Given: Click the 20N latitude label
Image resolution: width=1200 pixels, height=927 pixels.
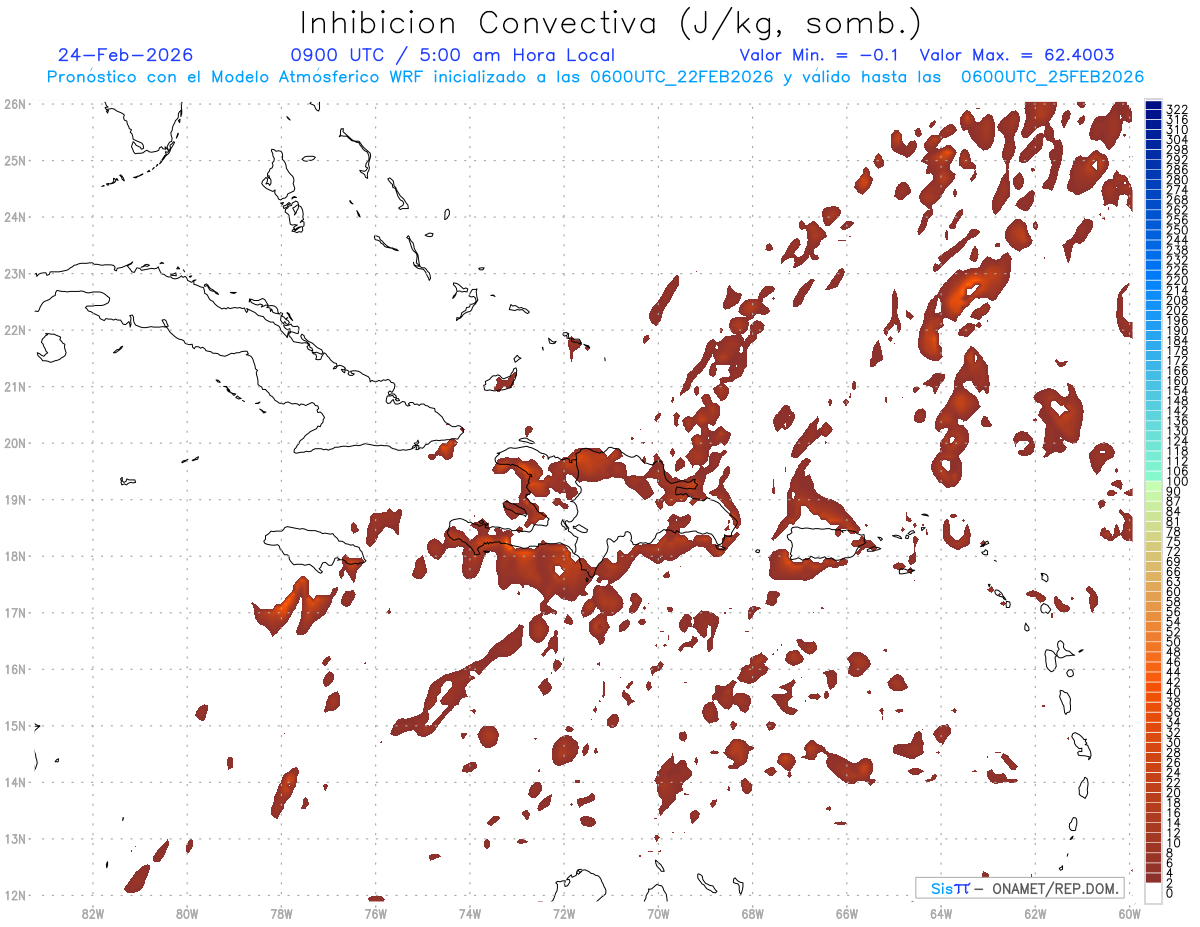Looking at the screenshot, I should [15, 443].
